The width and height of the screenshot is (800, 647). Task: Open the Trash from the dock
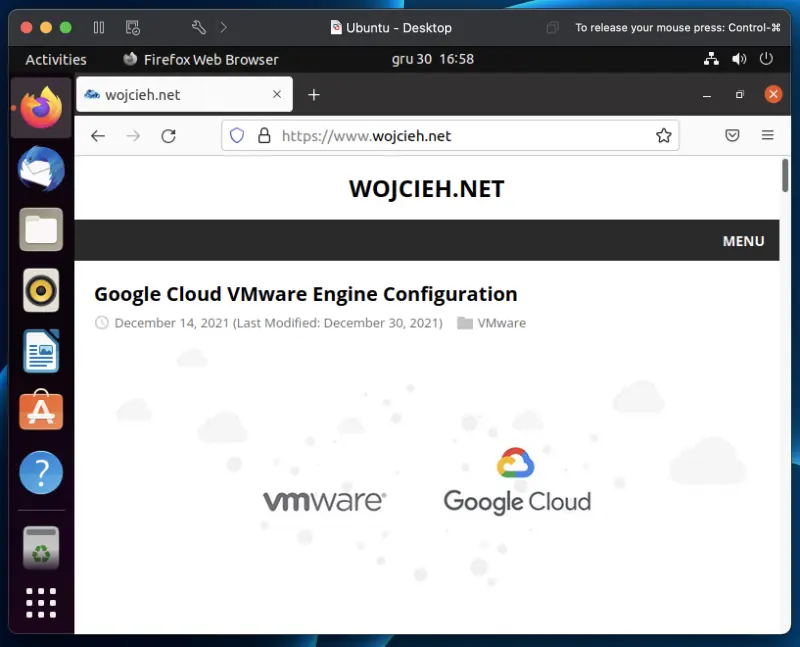[x=40, y=547]
